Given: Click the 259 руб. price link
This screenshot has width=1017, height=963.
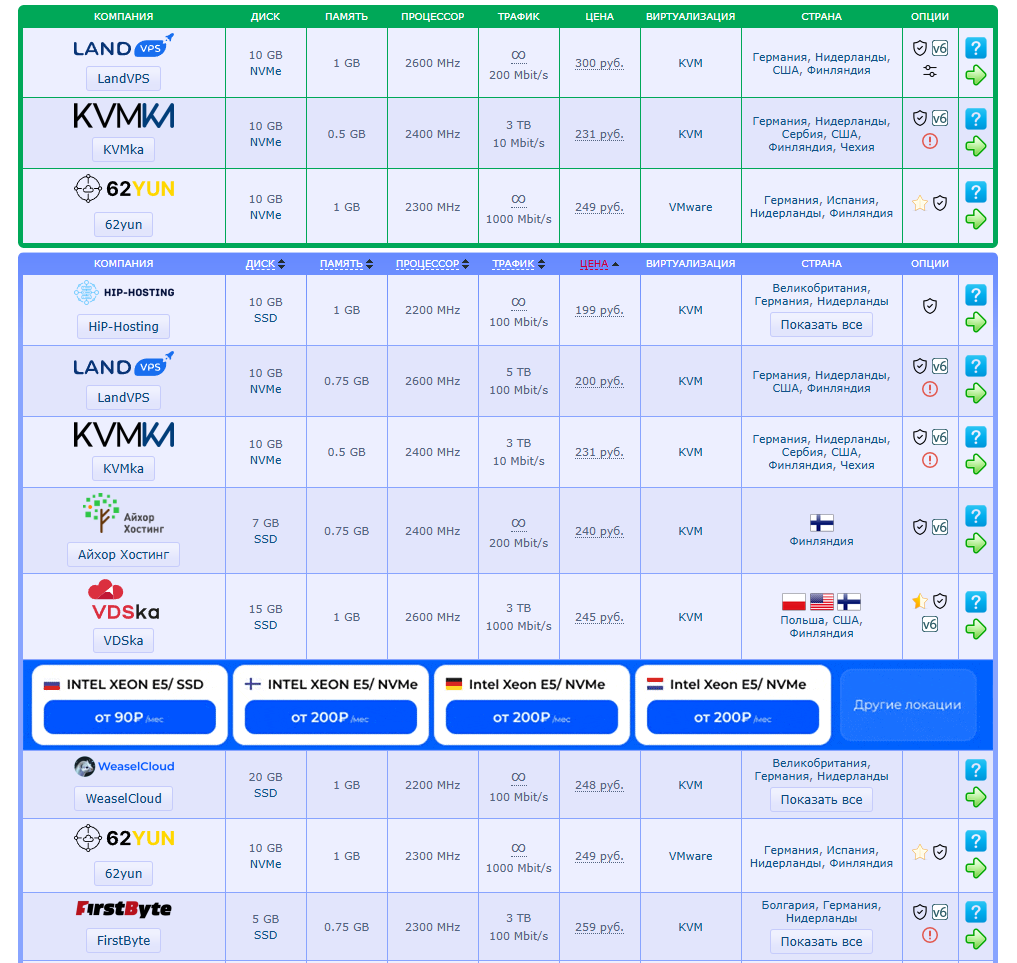Looking at the screenshot, I should pyautogui.click(x=599, y=927).
